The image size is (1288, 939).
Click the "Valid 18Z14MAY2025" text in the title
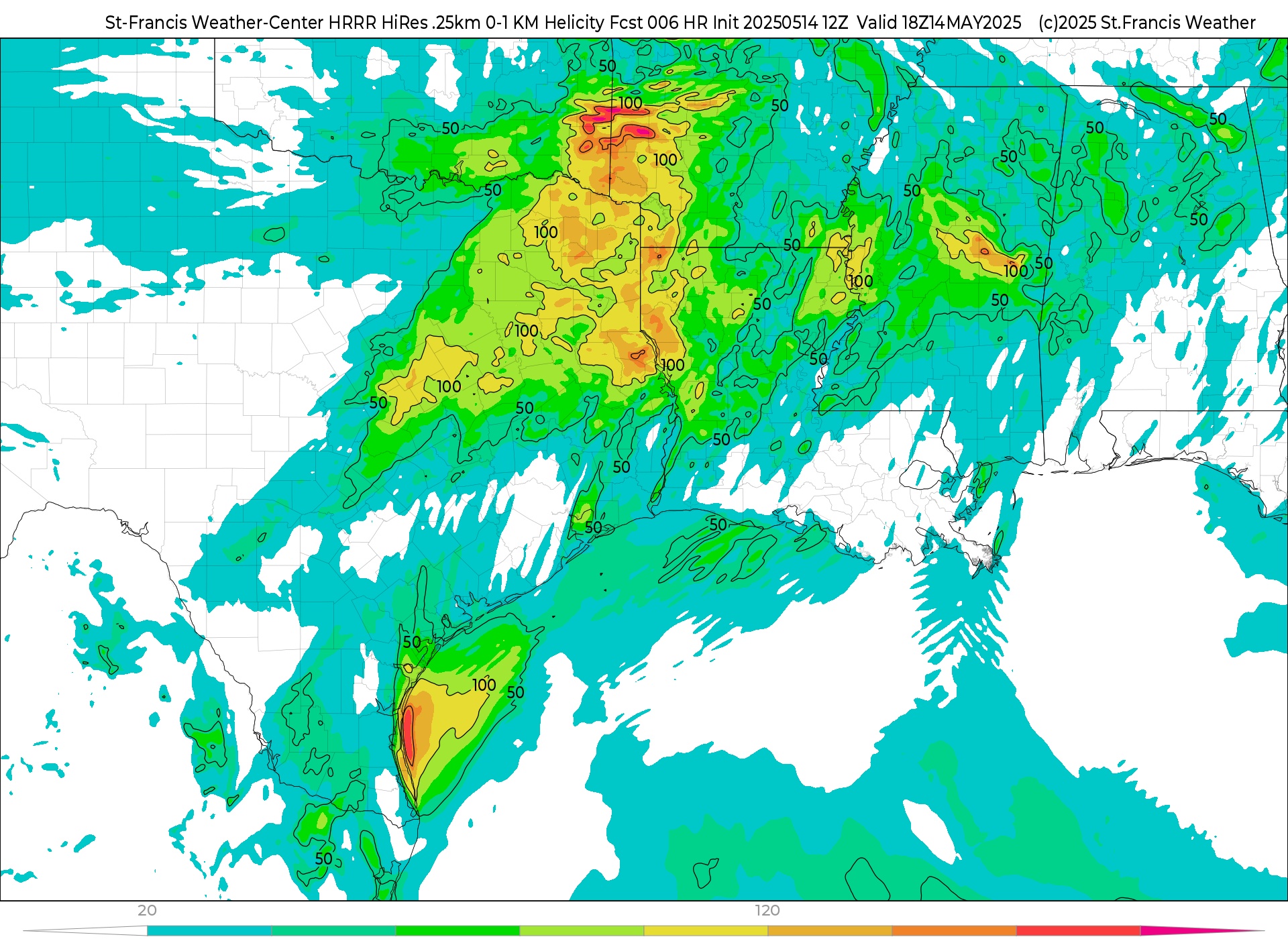(939, 23)
